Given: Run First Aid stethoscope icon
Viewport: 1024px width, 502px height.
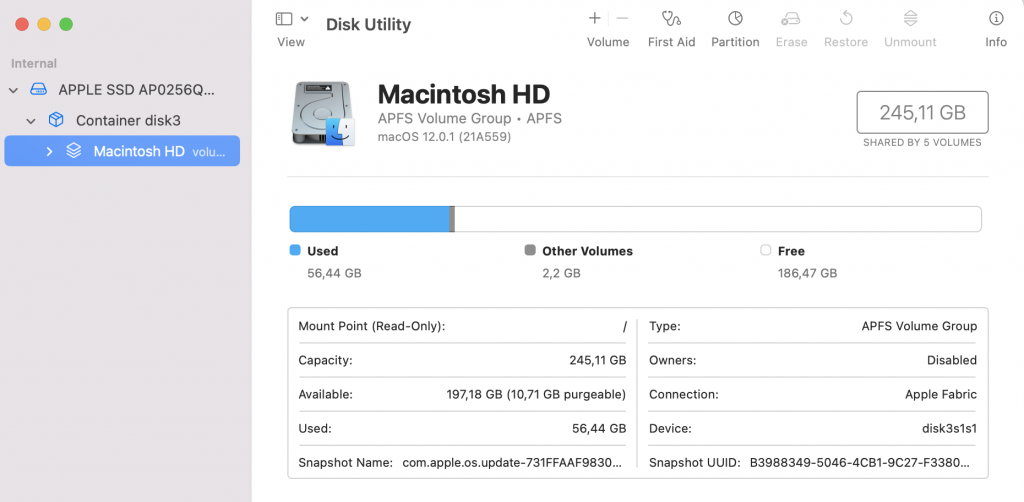Looking at the screenshot, I should [x=671, y=18].
